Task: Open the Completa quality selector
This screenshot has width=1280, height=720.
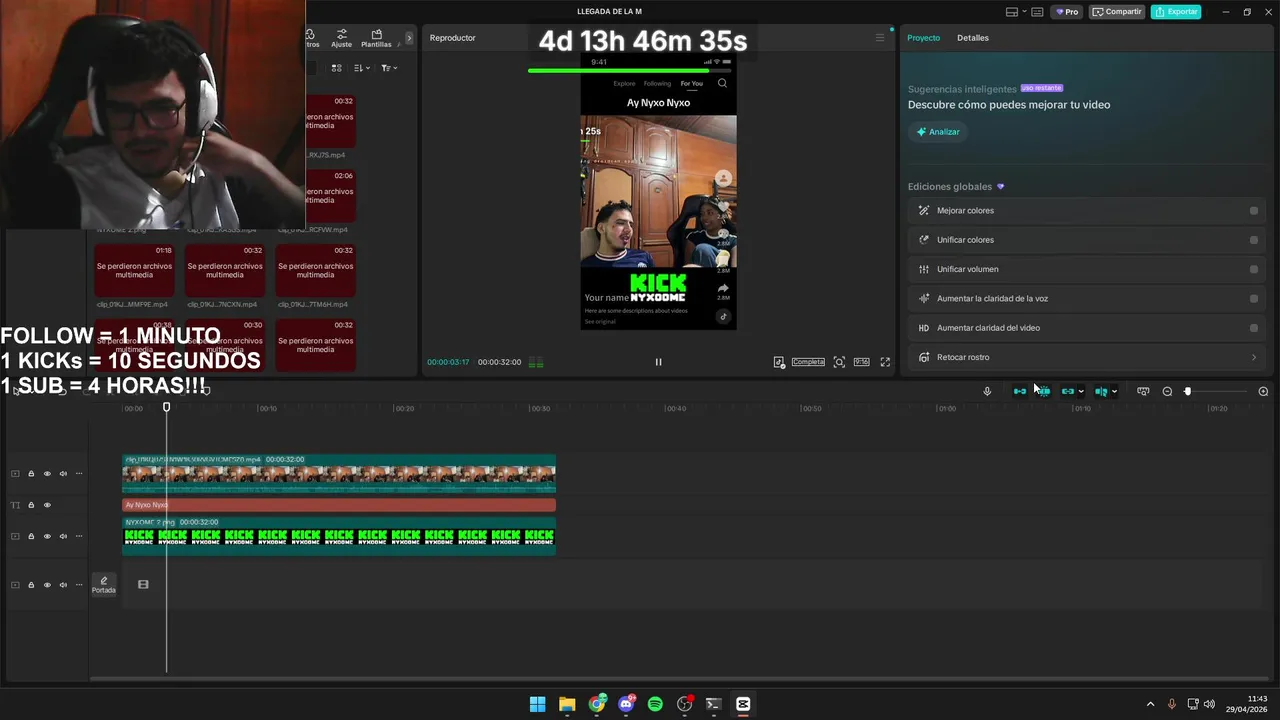Action: click(808, 362)
